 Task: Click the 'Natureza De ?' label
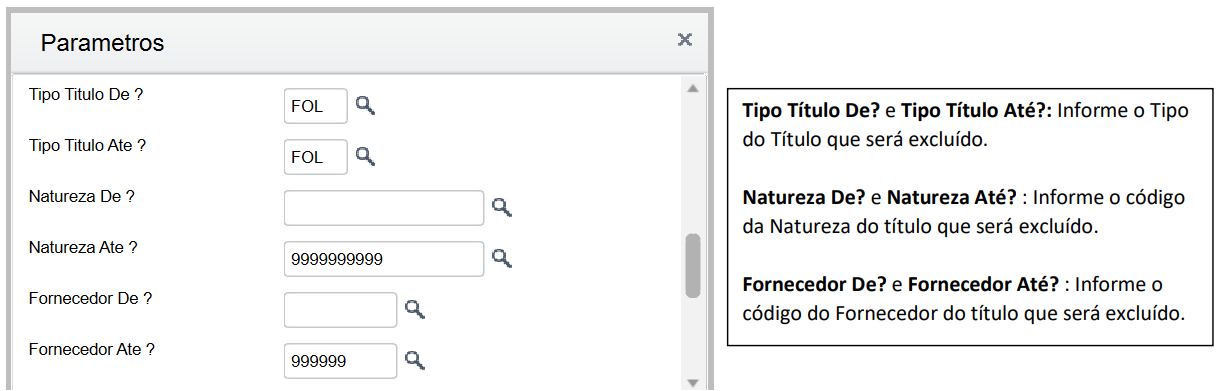pyautogui.click(x=82, y=196)
